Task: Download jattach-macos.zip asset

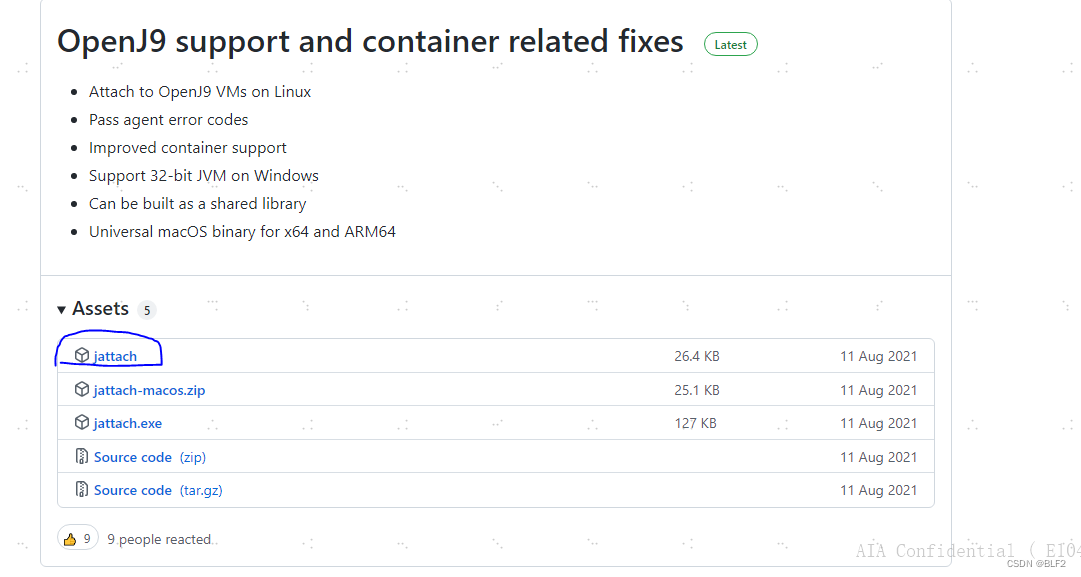Action: click(149, 390)
